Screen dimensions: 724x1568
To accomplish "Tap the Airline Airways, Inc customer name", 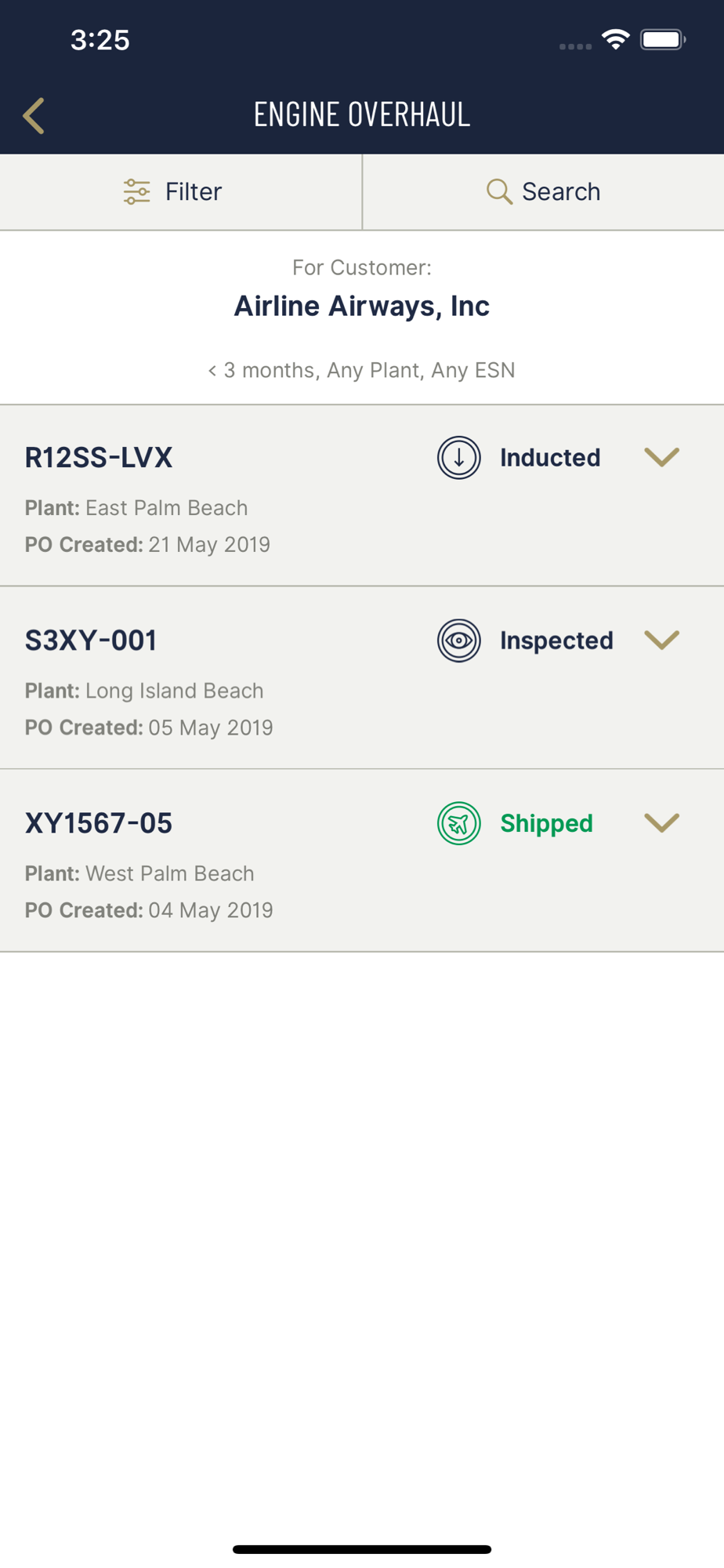I will pos(361,306).
